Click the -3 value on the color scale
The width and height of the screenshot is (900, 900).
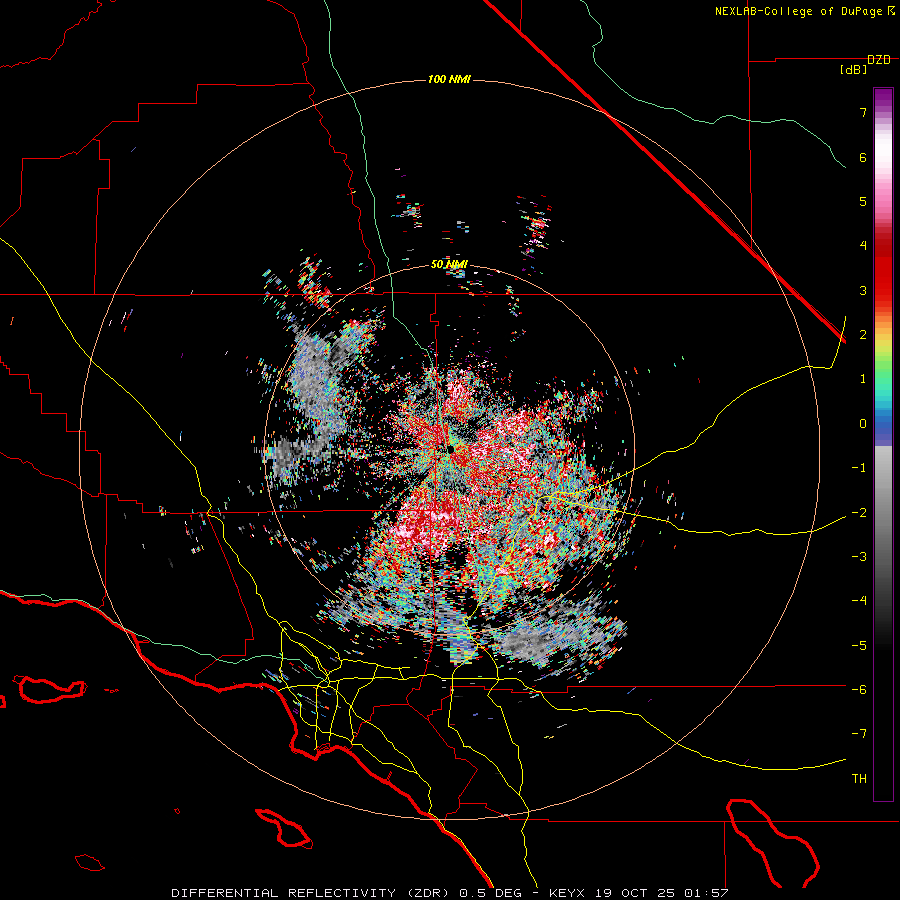[859, 557]
